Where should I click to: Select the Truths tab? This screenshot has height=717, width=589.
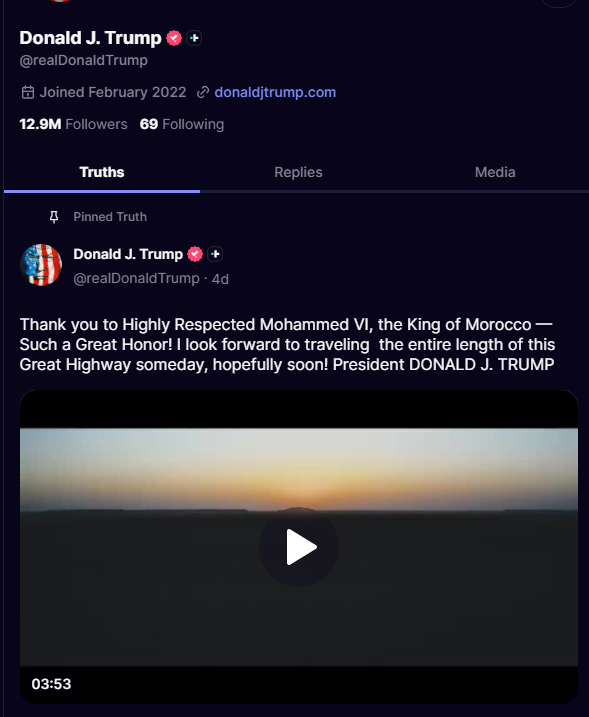102,172
